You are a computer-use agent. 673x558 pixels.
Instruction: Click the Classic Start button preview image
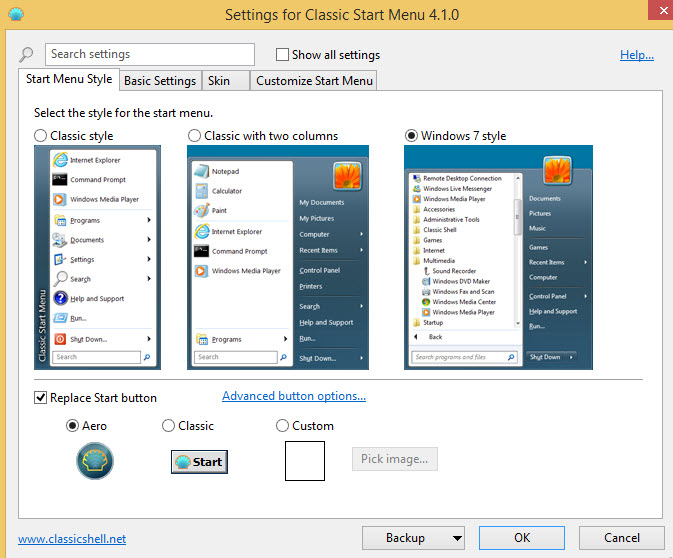[x=199, y=462]
